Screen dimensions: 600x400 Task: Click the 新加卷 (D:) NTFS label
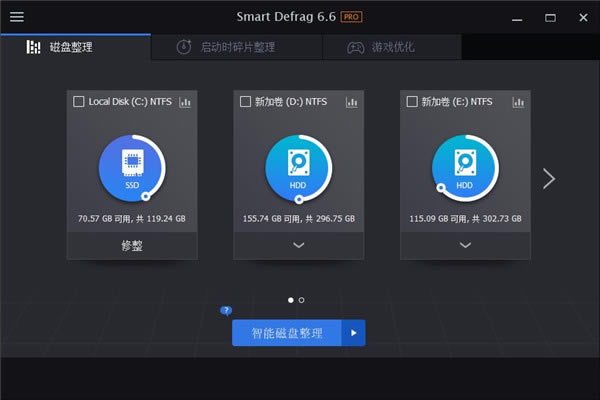tap(291, 101)
